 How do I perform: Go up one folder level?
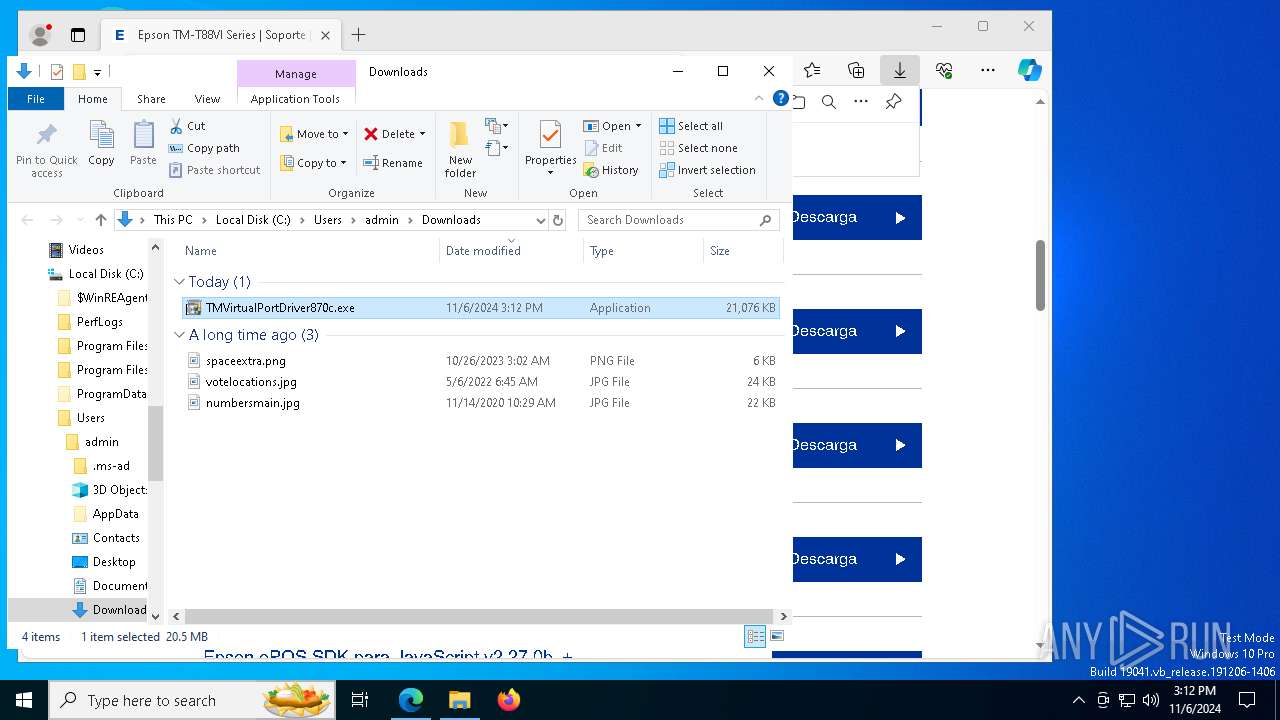[101, 220]
